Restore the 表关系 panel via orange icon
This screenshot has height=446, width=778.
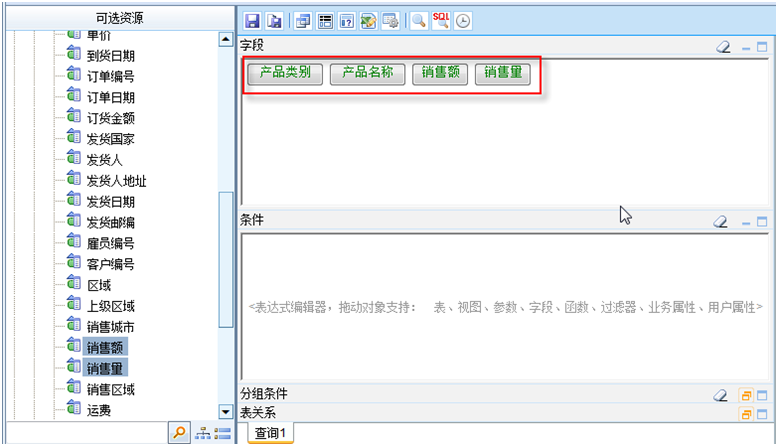point(746,414)
